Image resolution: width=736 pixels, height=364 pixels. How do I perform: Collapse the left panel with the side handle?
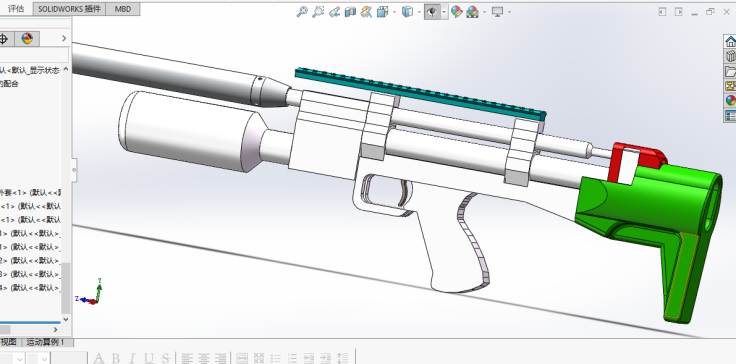(75, 170)
